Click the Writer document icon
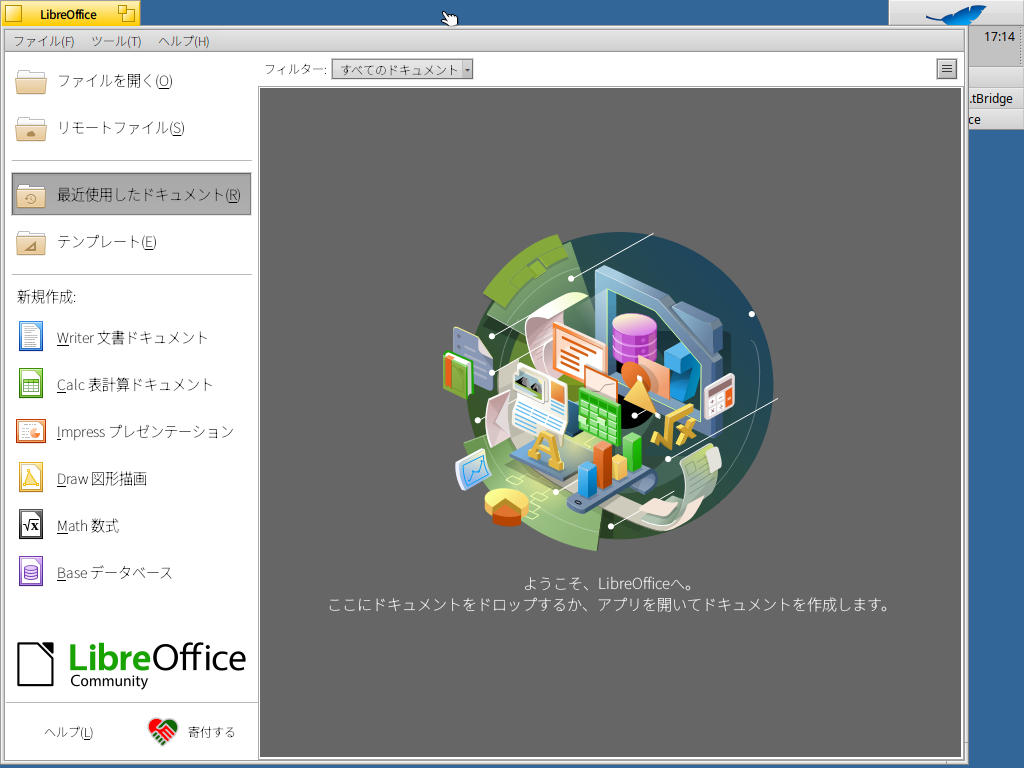Viewport: 1024px width, 768px height. tap(31, 336)
